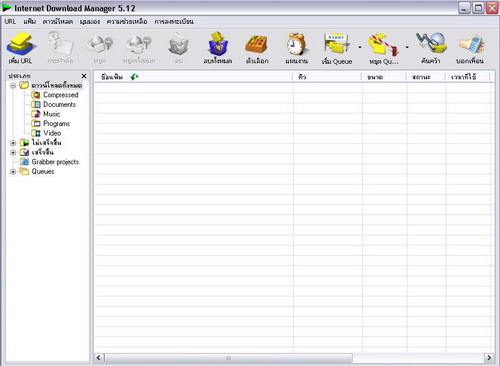Select the Music category folder icon
500x366 pixels.
click(36, 114)
